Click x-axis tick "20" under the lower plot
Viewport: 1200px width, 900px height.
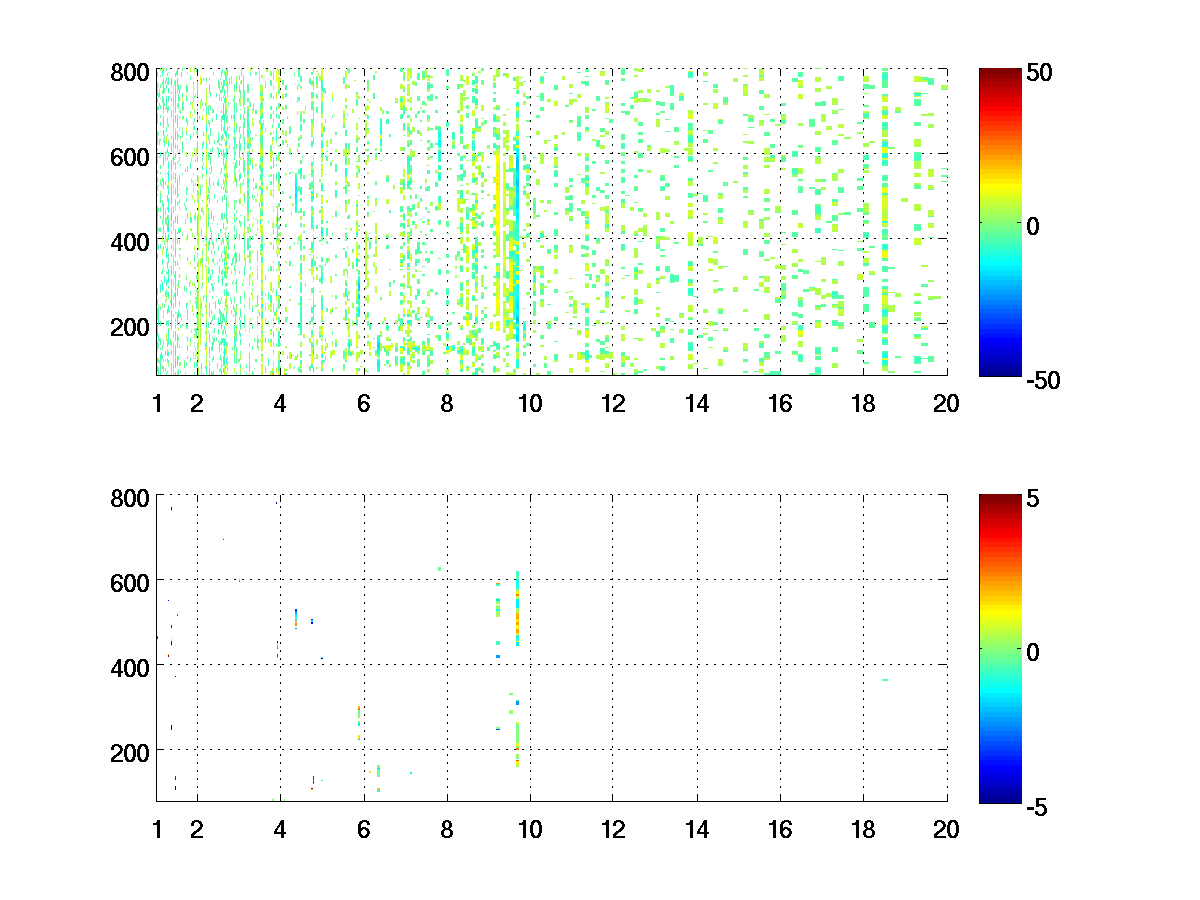click(x=946, y=829)
